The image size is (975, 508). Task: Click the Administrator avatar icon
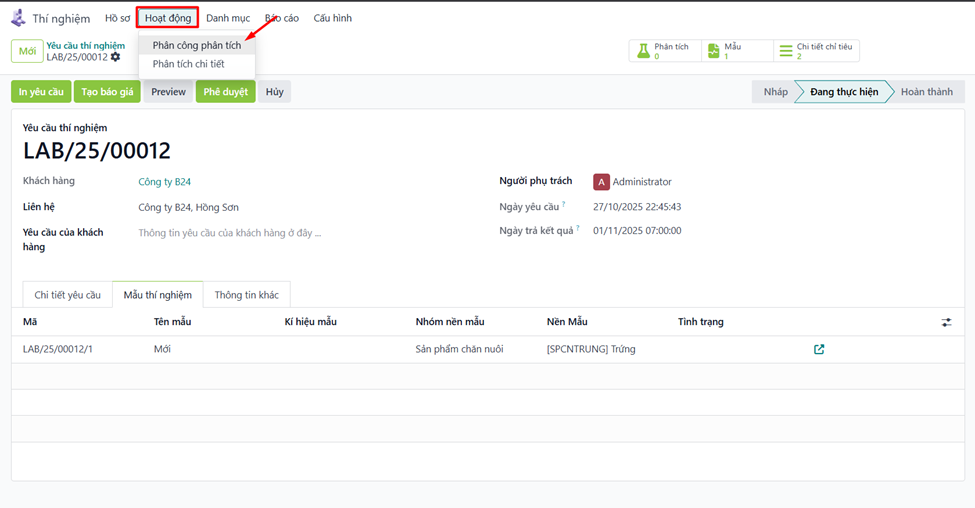click(x=601, y=182)
